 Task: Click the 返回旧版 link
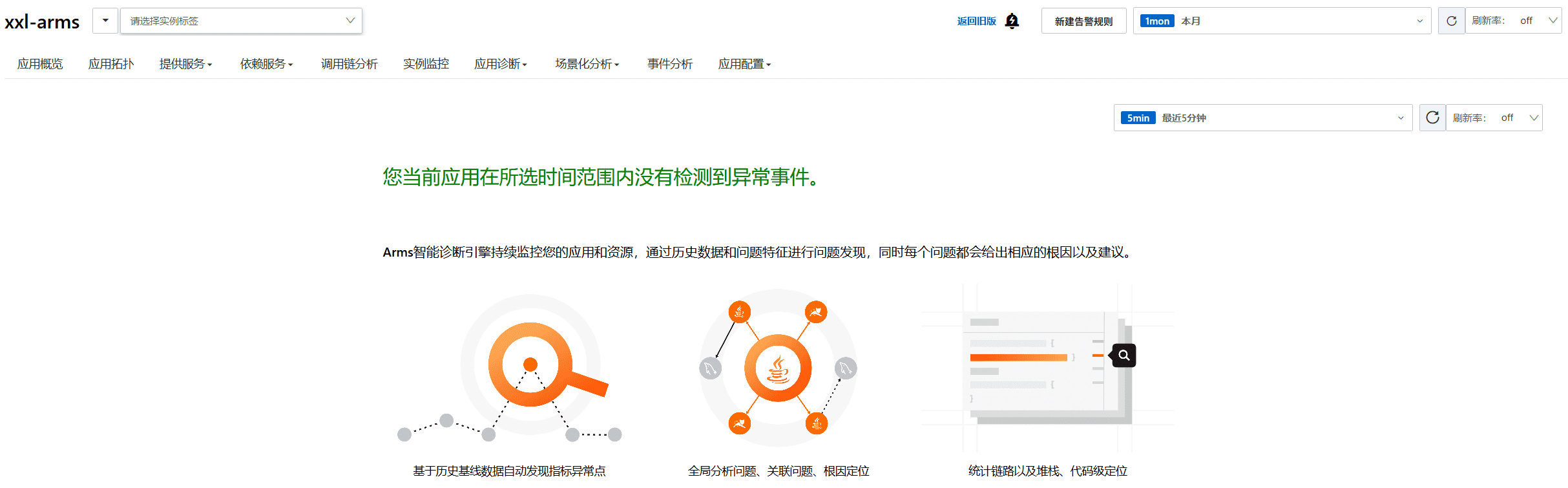976,21
